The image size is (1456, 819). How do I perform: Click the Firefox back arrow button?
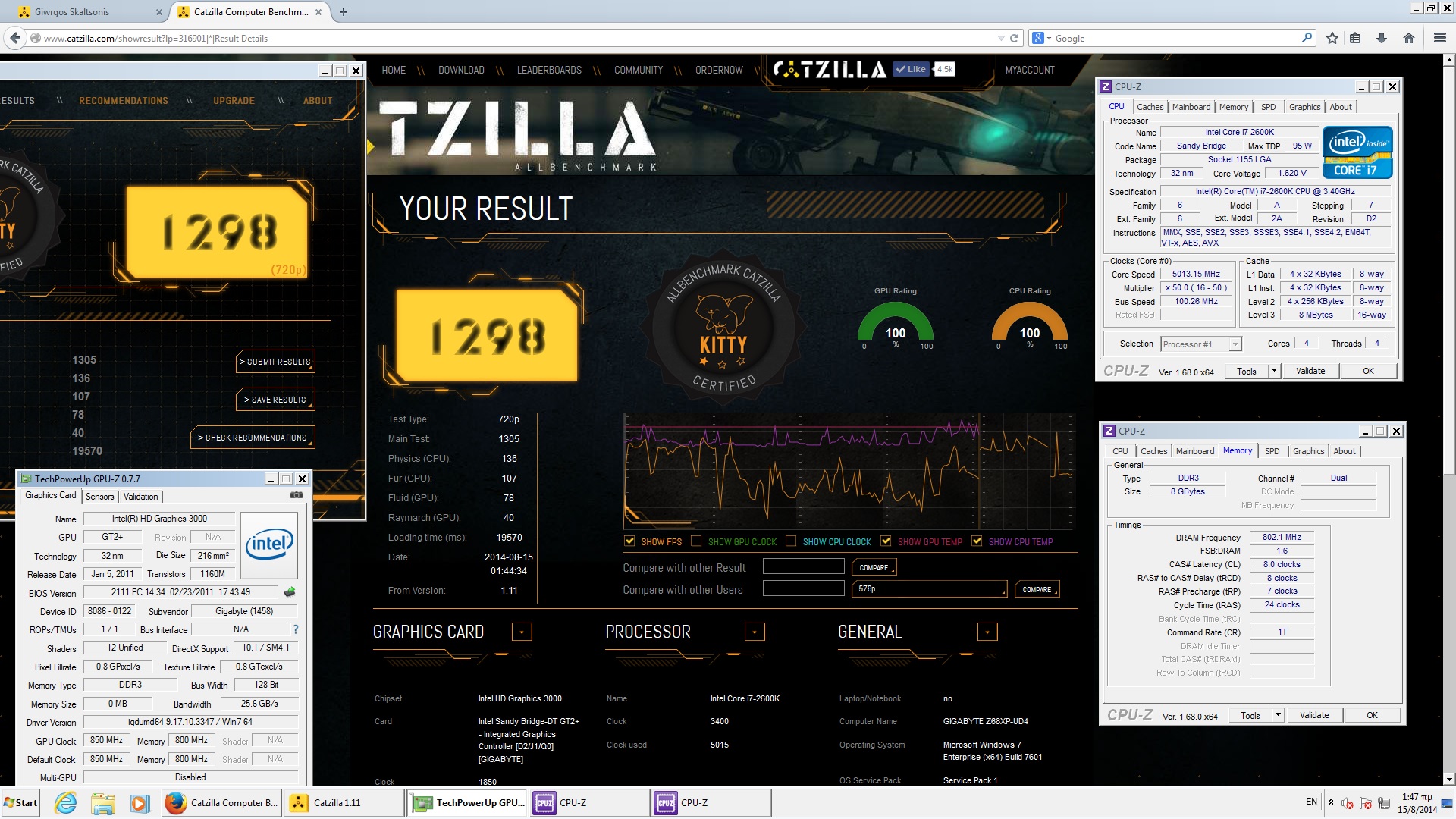point(14,38)
